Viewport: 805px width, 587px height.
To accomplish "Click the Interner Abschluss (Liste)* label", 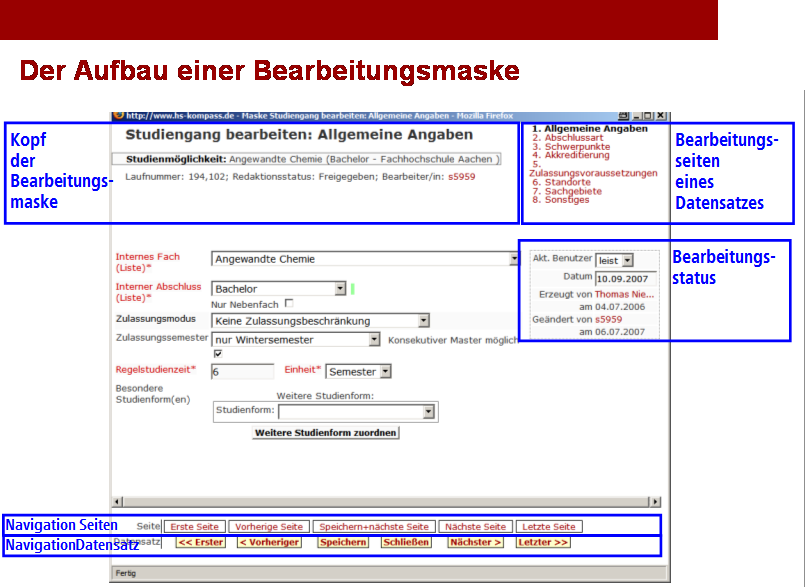I will click(158, 292).
